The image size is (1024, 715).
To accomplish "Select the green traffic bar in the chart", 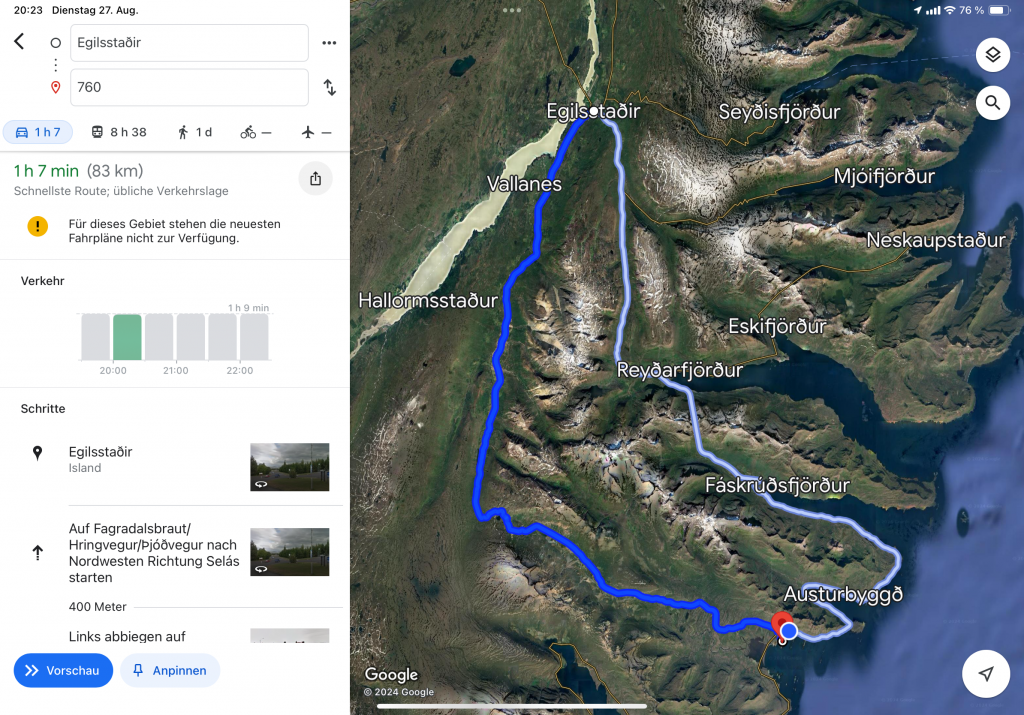I will point(127,337).
